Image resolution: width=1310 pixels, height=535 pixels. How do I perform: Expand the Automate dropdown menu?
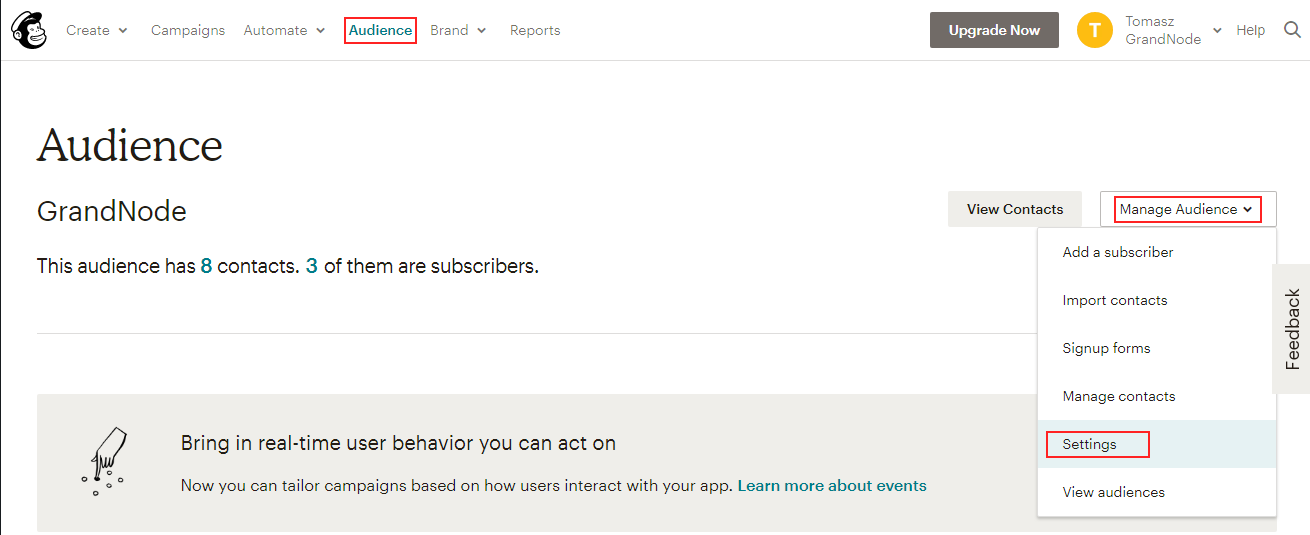285,30
